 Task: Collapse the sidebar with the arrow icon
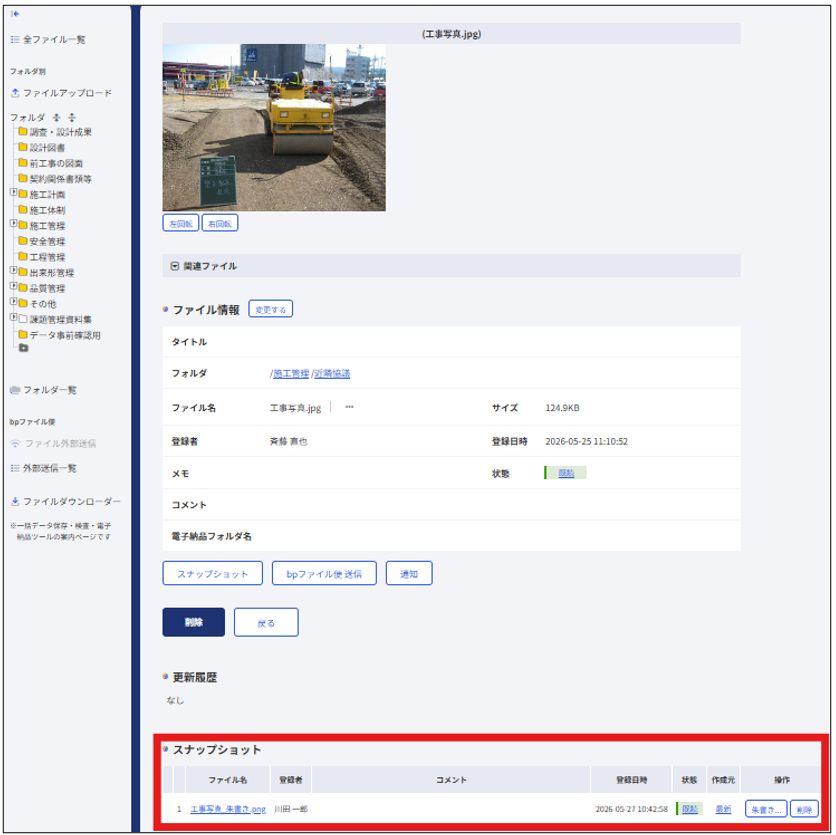(x=15, y=13)
